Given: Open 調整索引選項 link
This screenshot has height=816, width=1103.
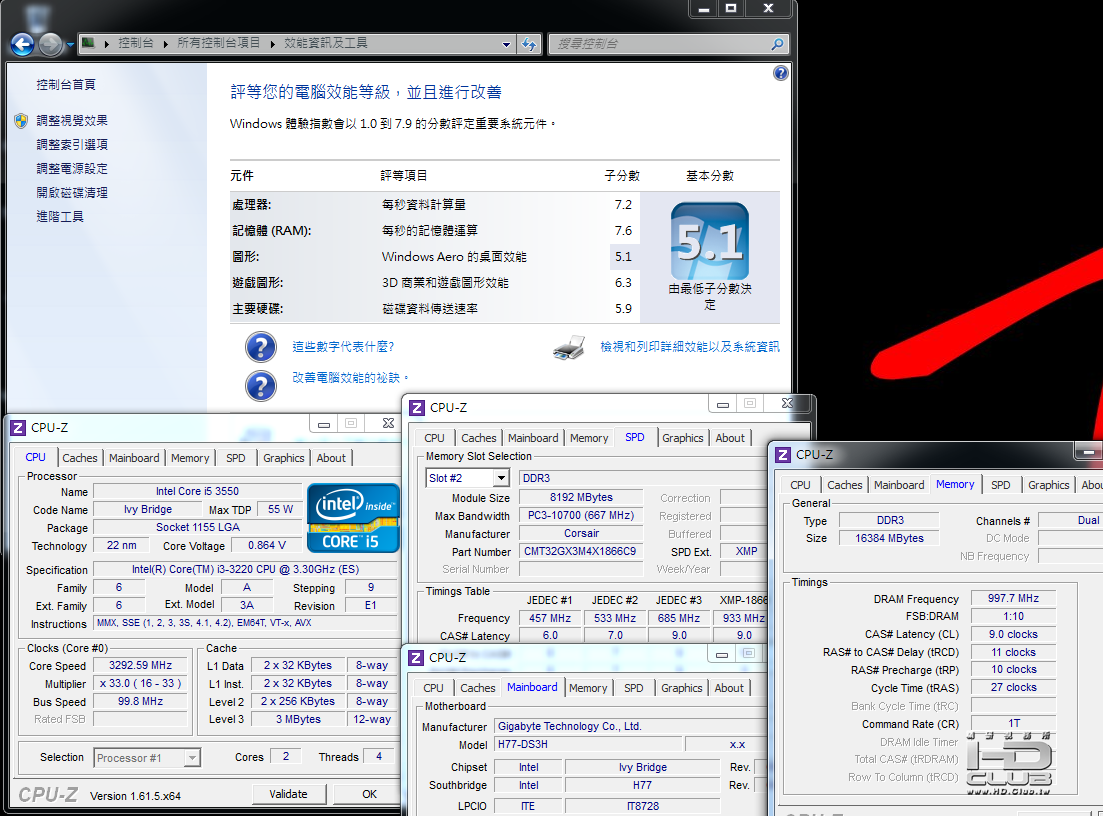Looking at the screenshot, I should (x=72, y=144).
